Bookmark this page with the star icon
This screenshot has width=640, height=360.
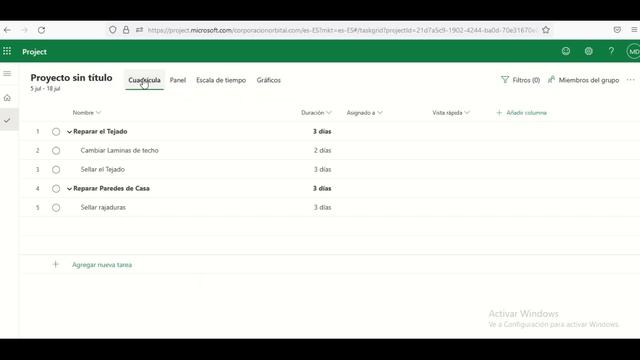click(x=546, y=30)
